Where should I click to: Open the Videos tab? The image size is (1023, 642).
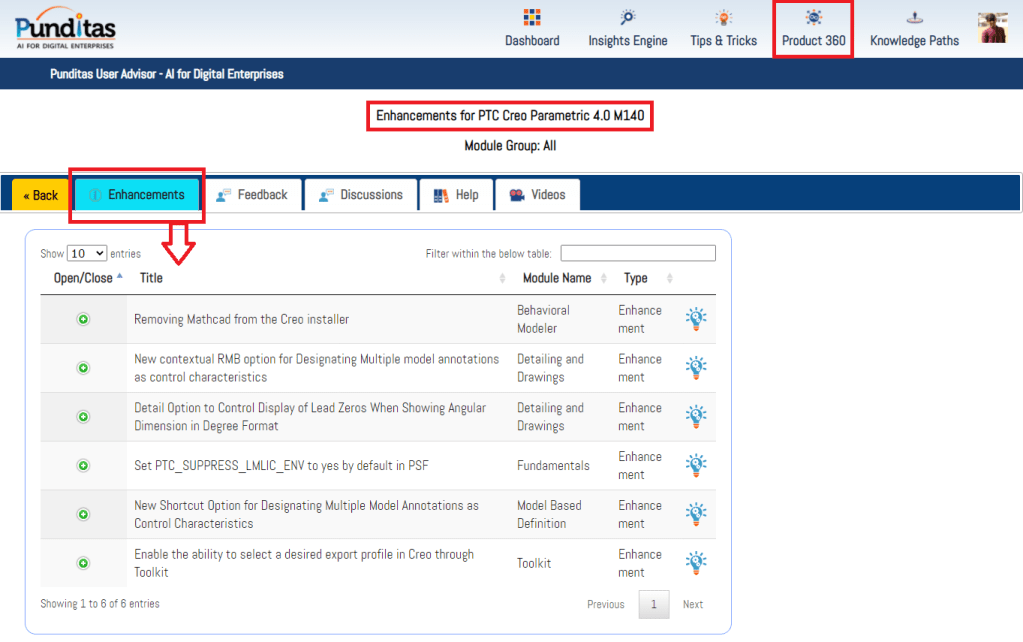[x=537, y=195]
